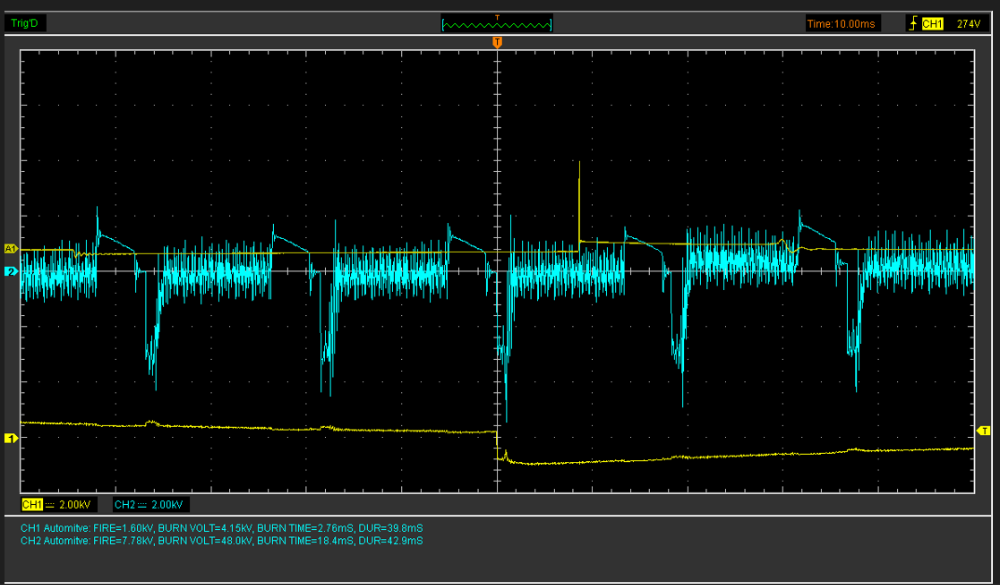
Task: Click the rising edge trigger icon
Action: click(913, 23)
